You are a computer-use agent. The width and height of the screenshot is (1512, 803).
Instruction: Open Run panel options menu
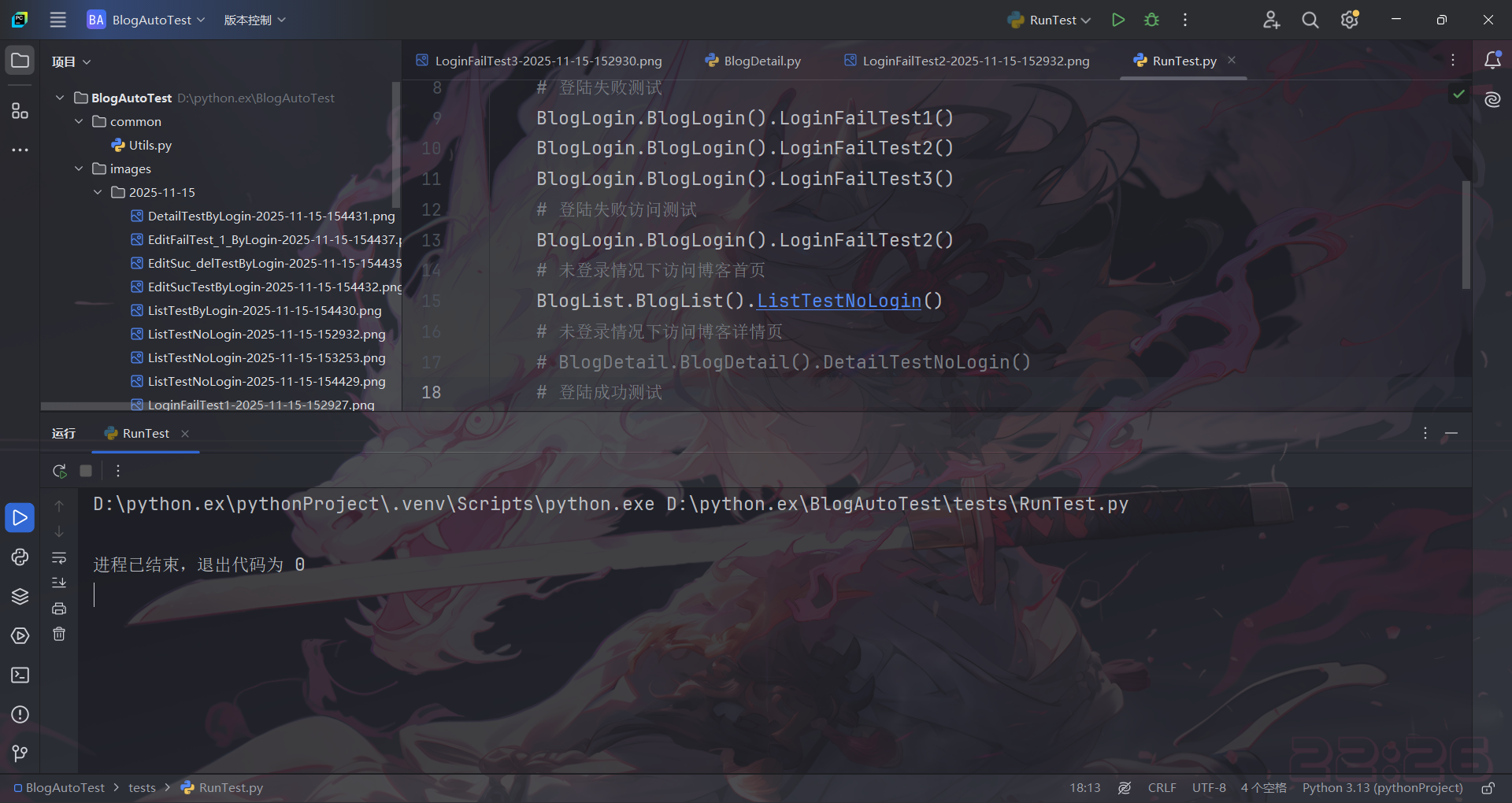(1425, 434)
